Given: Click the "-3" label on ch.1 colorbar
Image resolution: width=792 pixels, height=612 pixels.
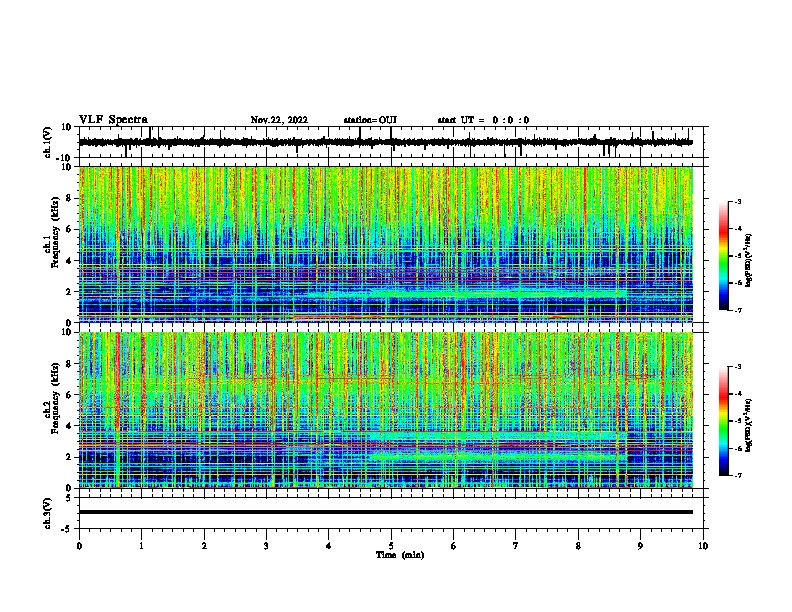Looking at the screenshot, I should coord(737,202).
